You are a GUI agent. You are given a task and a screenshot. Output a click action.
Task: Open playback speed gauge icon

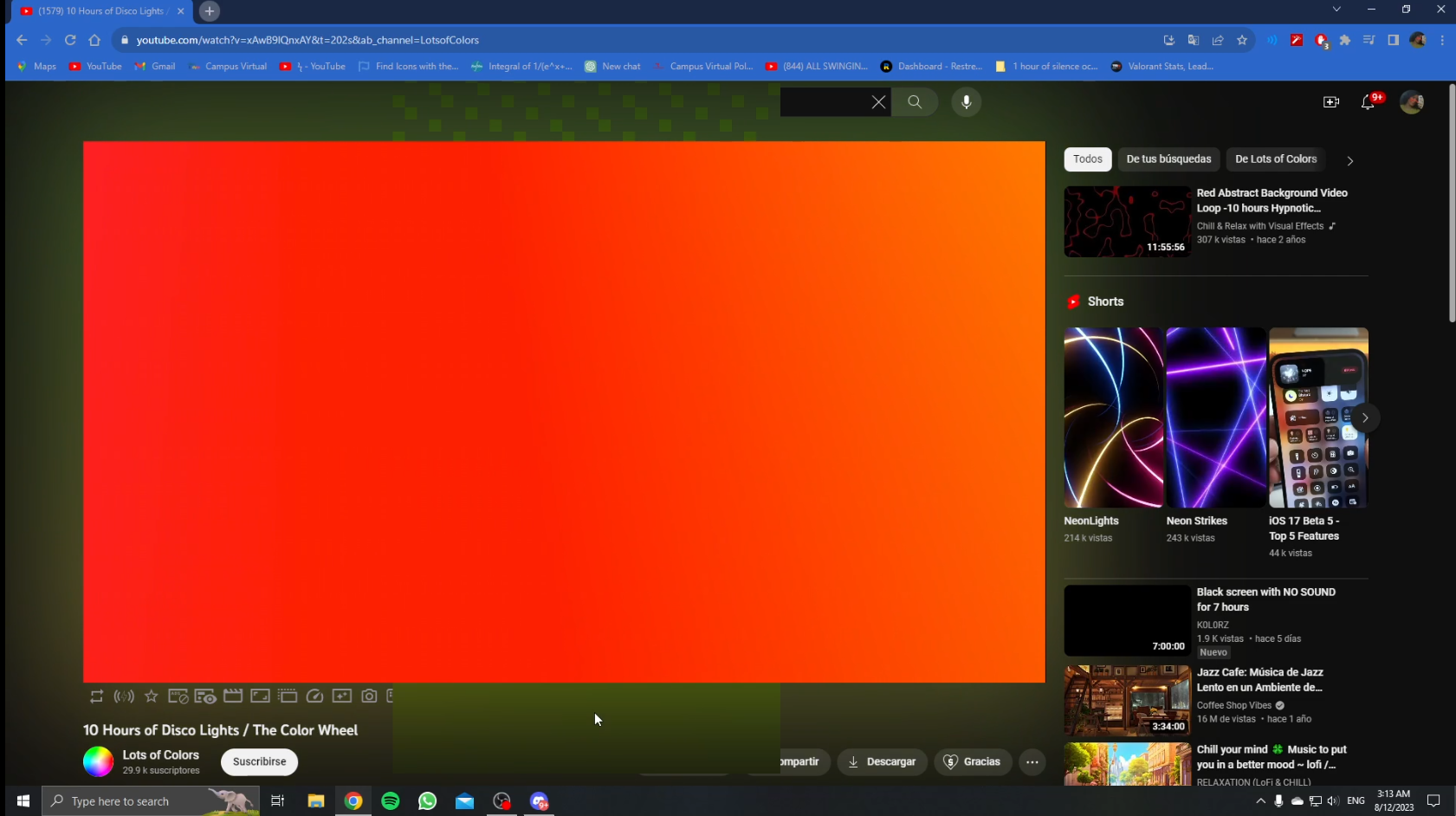(x=315, y=696)
